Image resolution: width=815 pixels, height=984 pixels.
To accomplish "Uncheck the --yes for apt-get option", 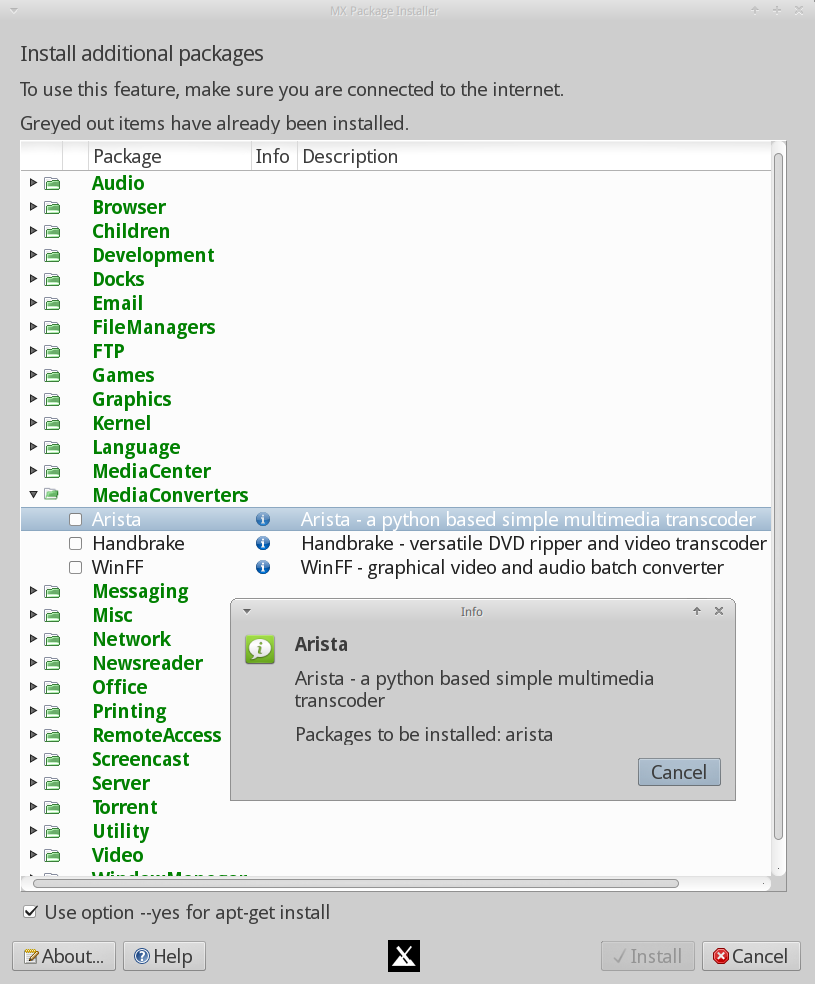I will [x=30, y=912].
